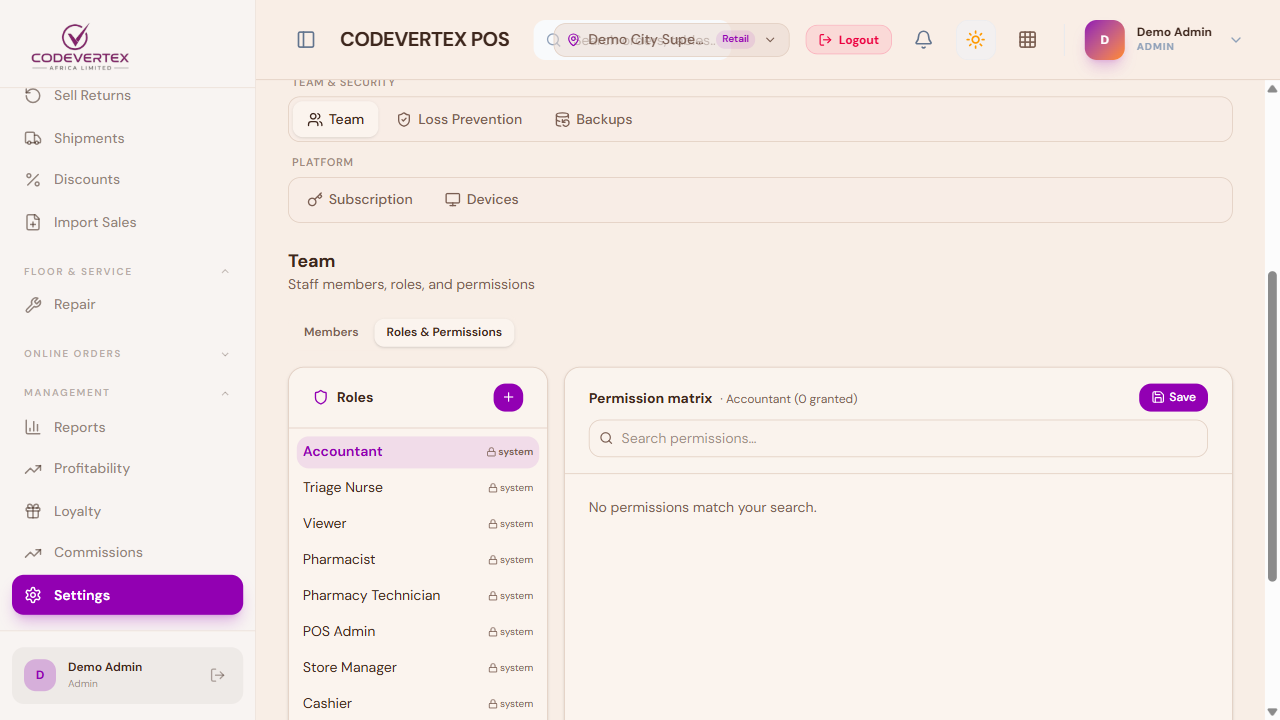Click the Search permissions field

[x=898, y=439]
